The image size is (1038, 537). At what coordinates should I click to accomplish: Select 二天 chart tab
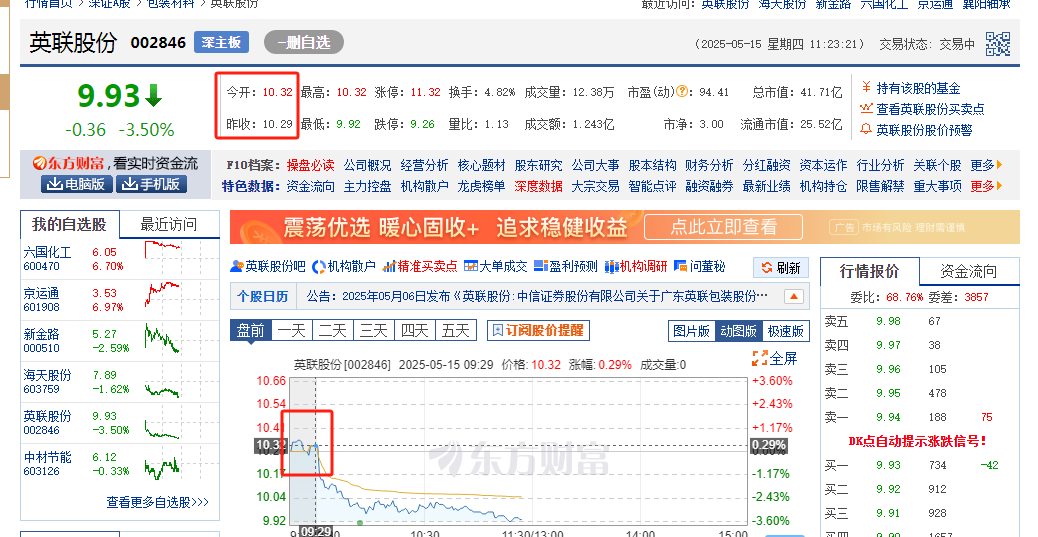[x=332, y=330]
